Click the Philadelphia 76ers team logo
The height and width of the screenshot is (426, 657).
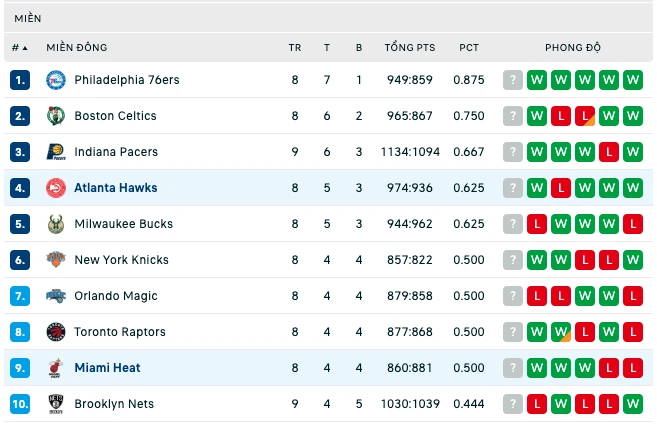coord(56,80)
